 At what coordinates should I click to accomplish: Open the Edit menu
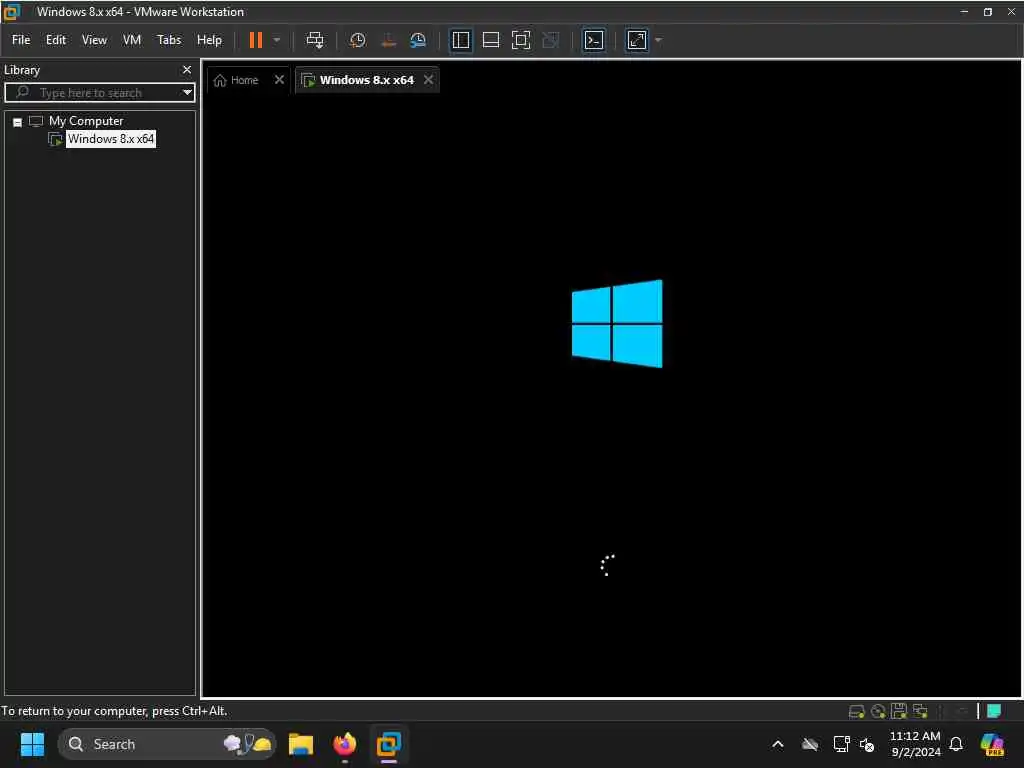(56, 40)
